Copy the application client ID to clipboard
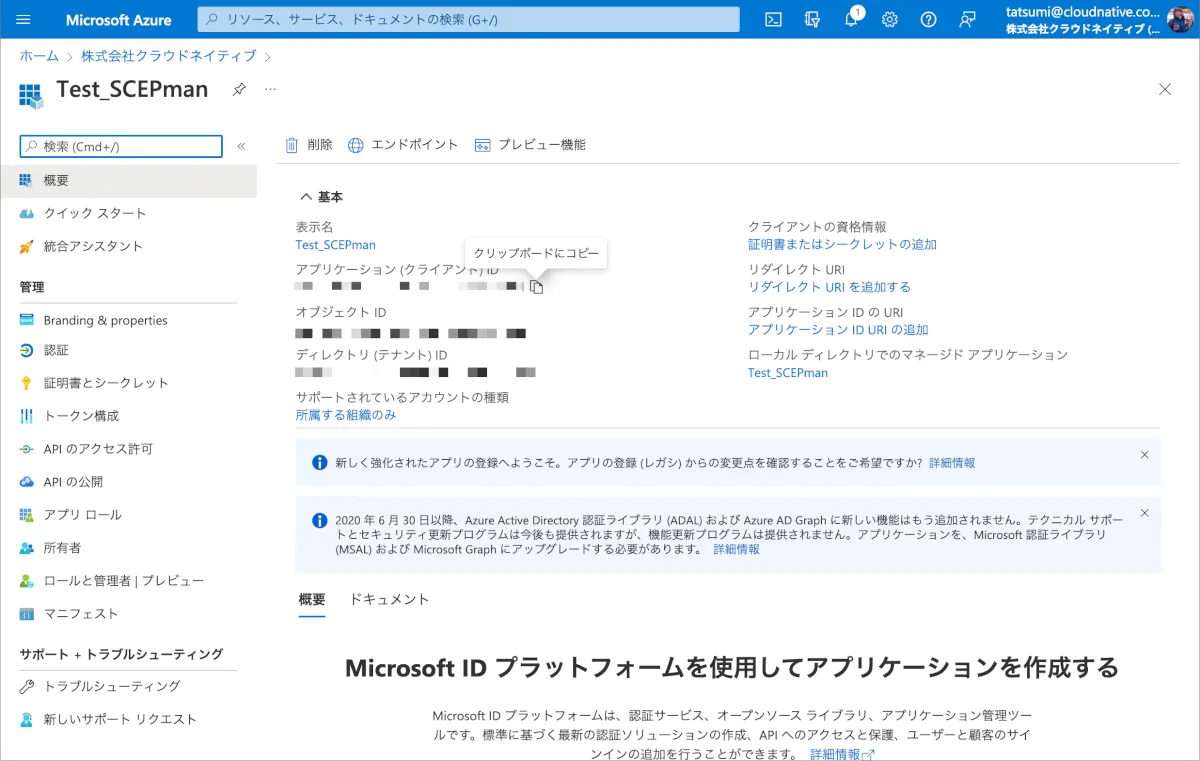 [x=536, y=287]
